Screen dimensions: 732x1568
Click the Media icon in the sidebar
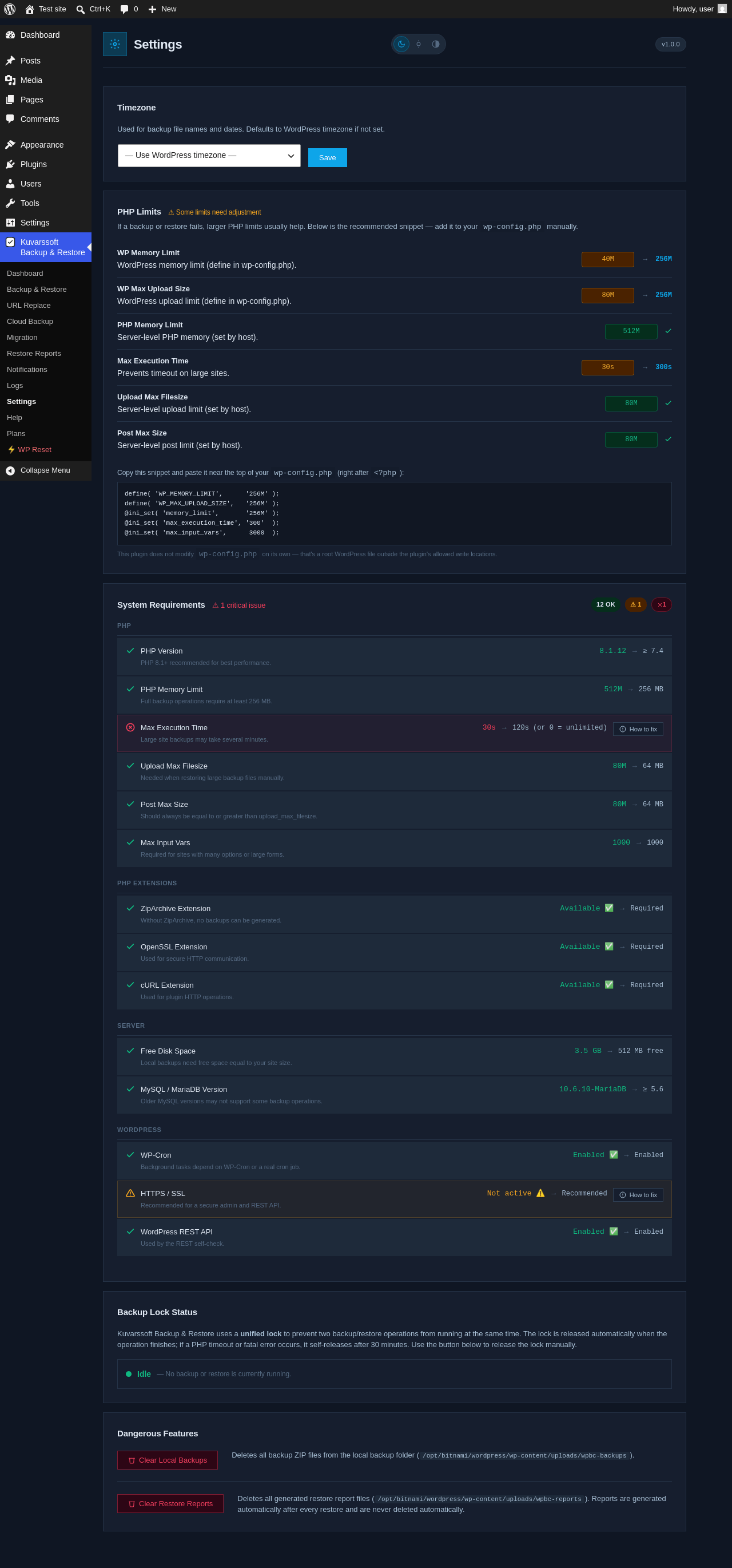[10, 80]
